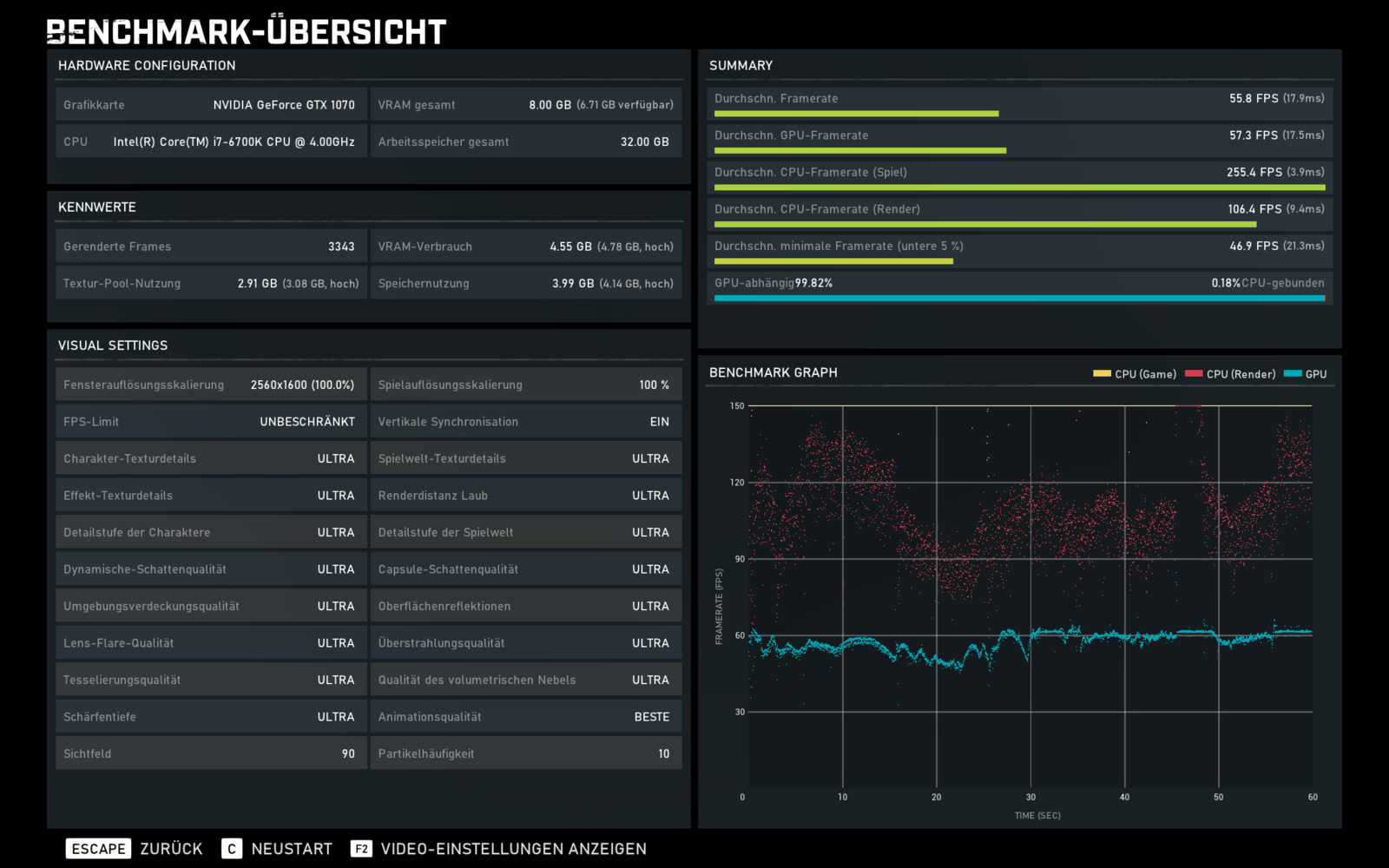
Task: Select the Vertikale Synchronisation row
Action: coord(526,422)
